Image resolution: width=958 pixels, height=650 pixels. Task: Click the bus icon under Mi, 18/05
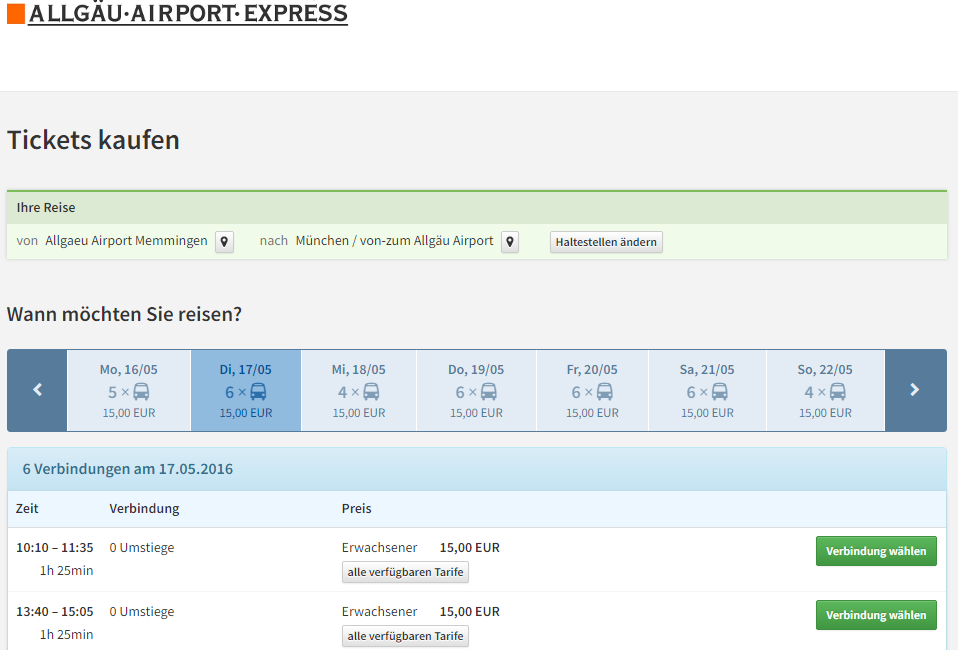pos(371,392)
